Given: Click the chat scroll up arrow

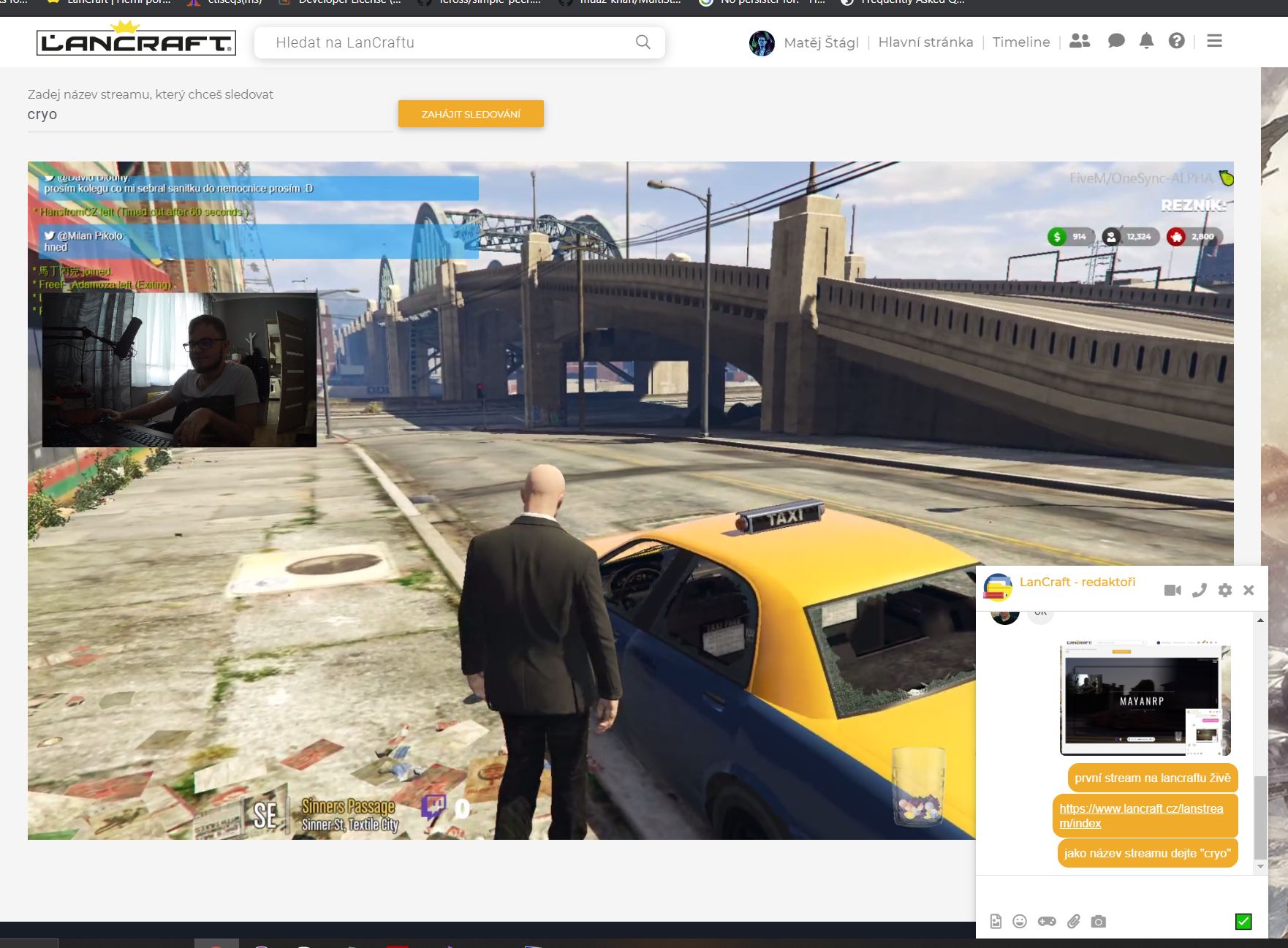Looking at the screenshot, I should click(1260, 620).
